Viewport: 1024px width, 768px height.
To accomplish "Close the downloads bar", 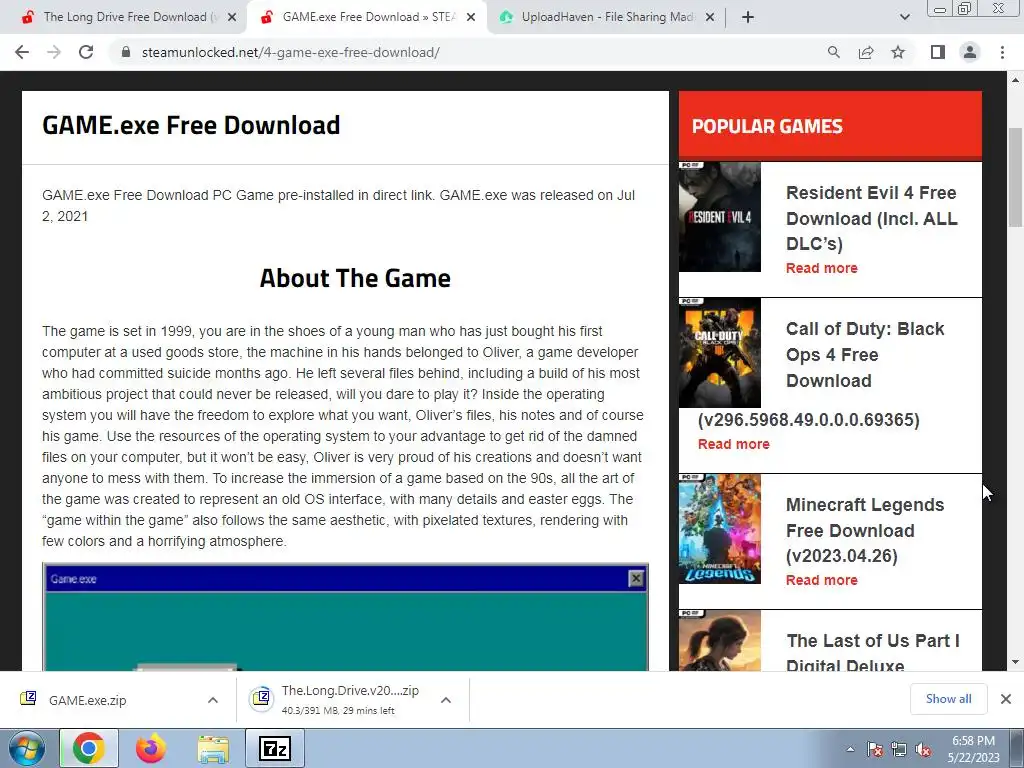I will [1006, 699].
